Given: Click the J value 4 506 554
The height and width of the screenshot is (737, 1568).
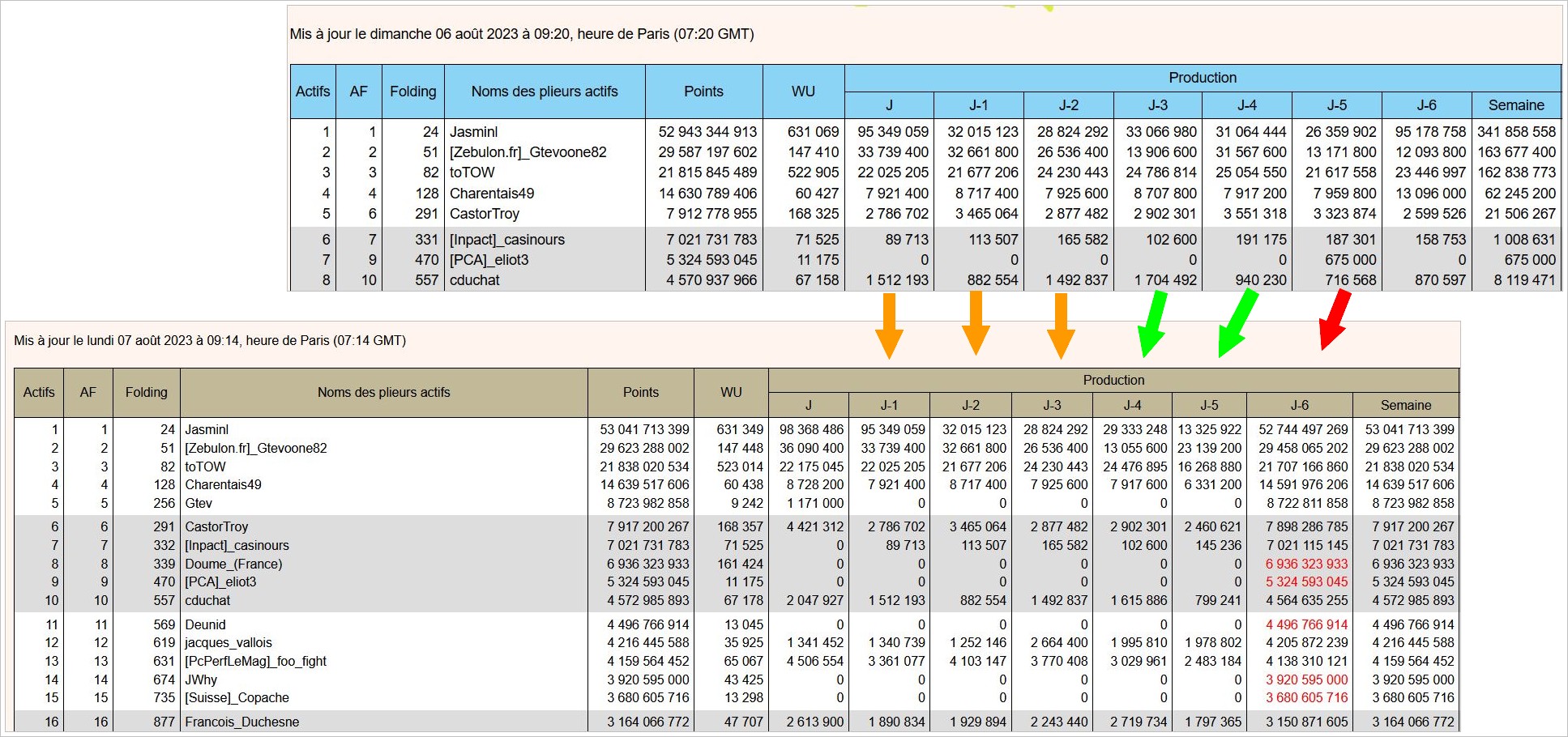Looking at the screenshot, I should [x=815, y=661].
